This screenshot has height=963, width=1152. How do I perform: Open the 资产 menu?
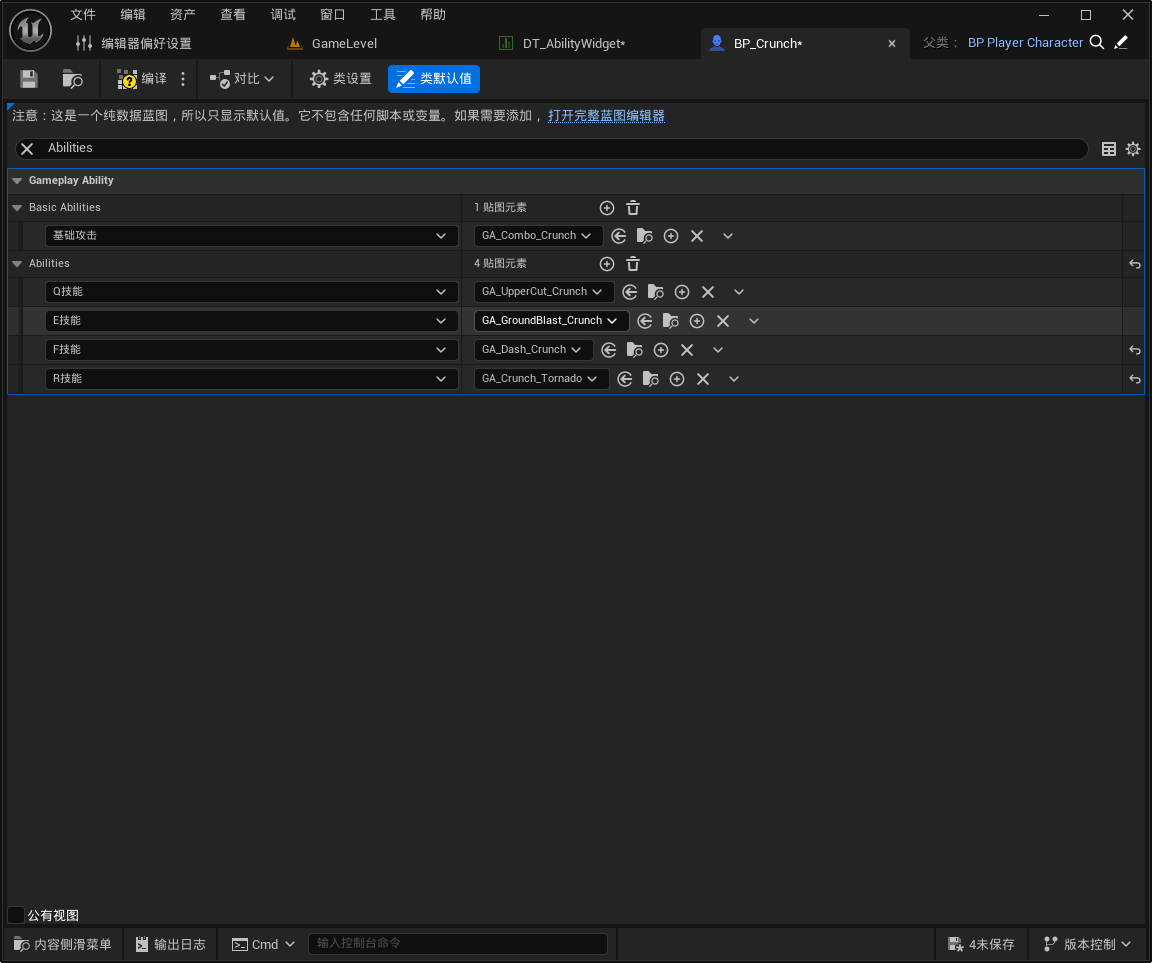click(x=183, y=15)
